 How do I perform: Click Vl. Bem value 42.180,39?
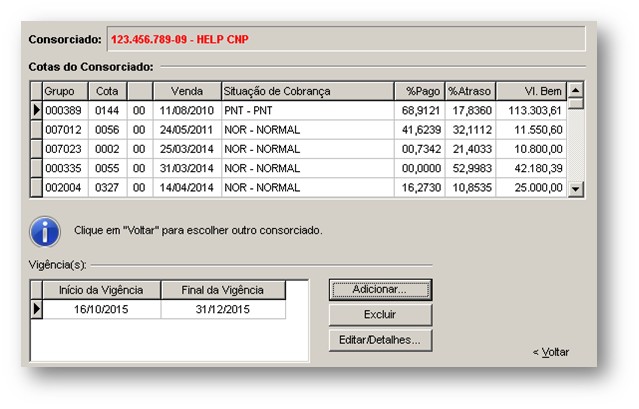pos(531,168)
